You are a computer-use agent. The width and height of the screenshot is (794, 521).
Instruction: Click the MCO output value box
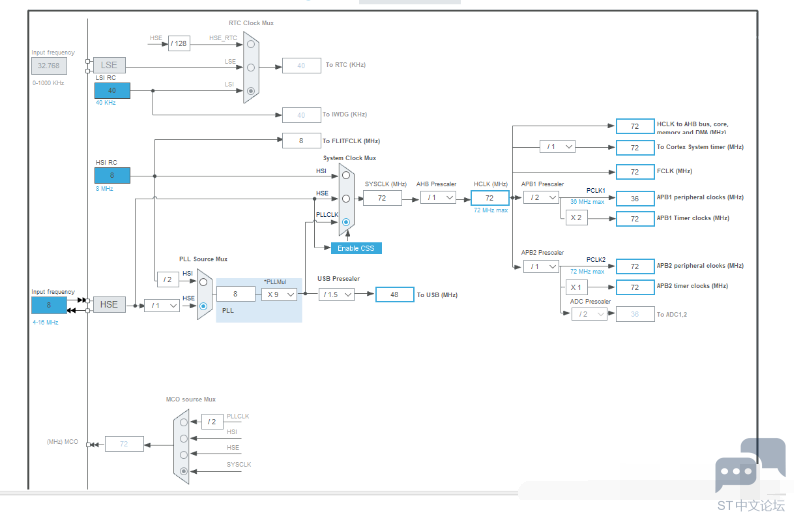124,444
